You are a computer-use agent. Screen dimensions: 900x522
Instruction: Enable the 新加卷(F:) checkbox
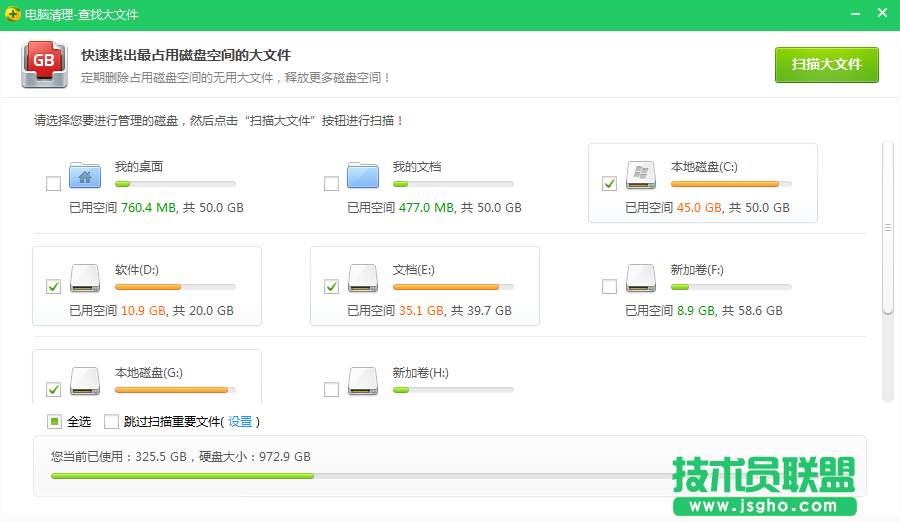click(x=609, y=287)
